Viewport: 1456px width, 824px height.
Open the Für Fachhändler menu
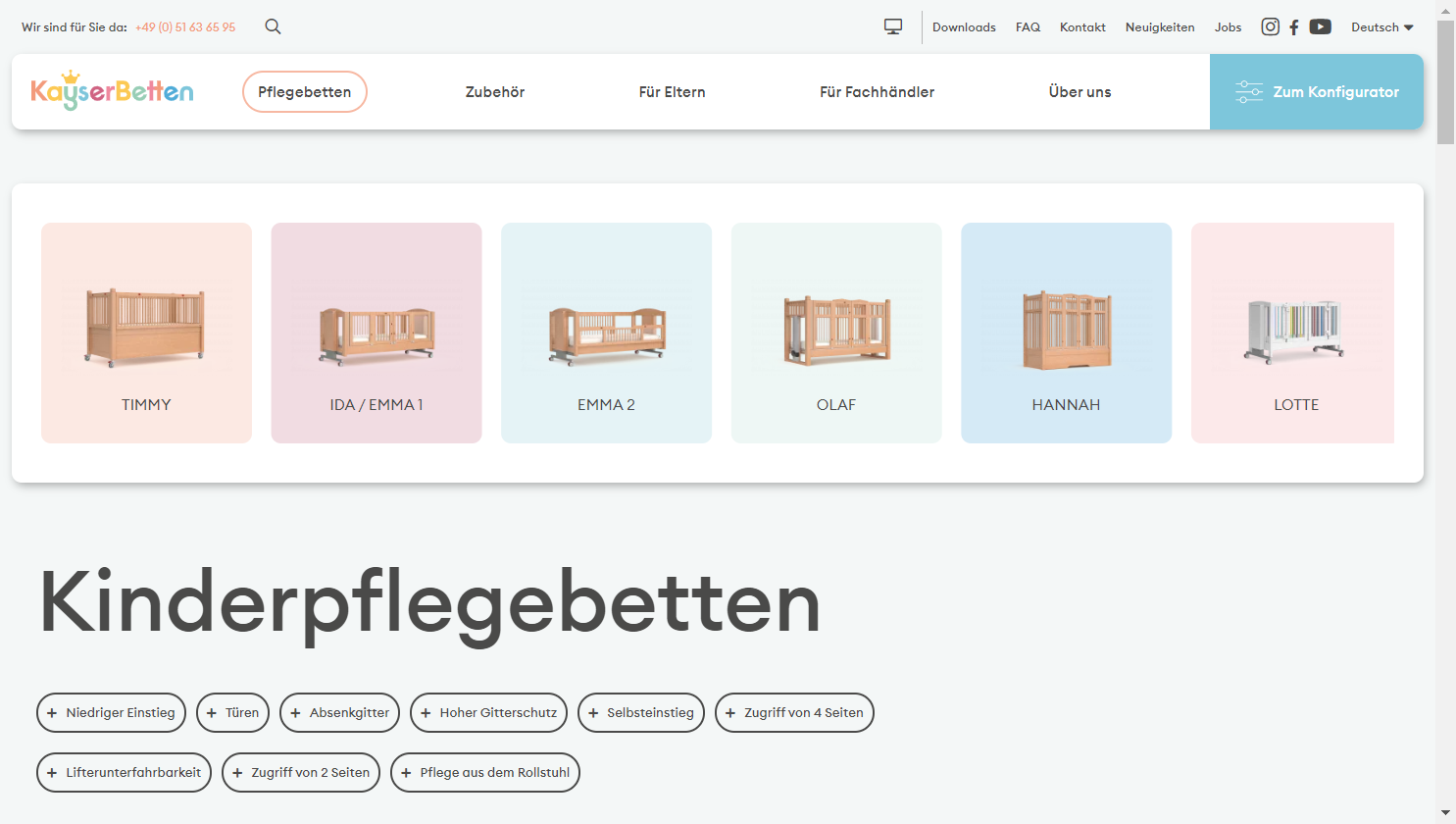click(x=878, y=92)
